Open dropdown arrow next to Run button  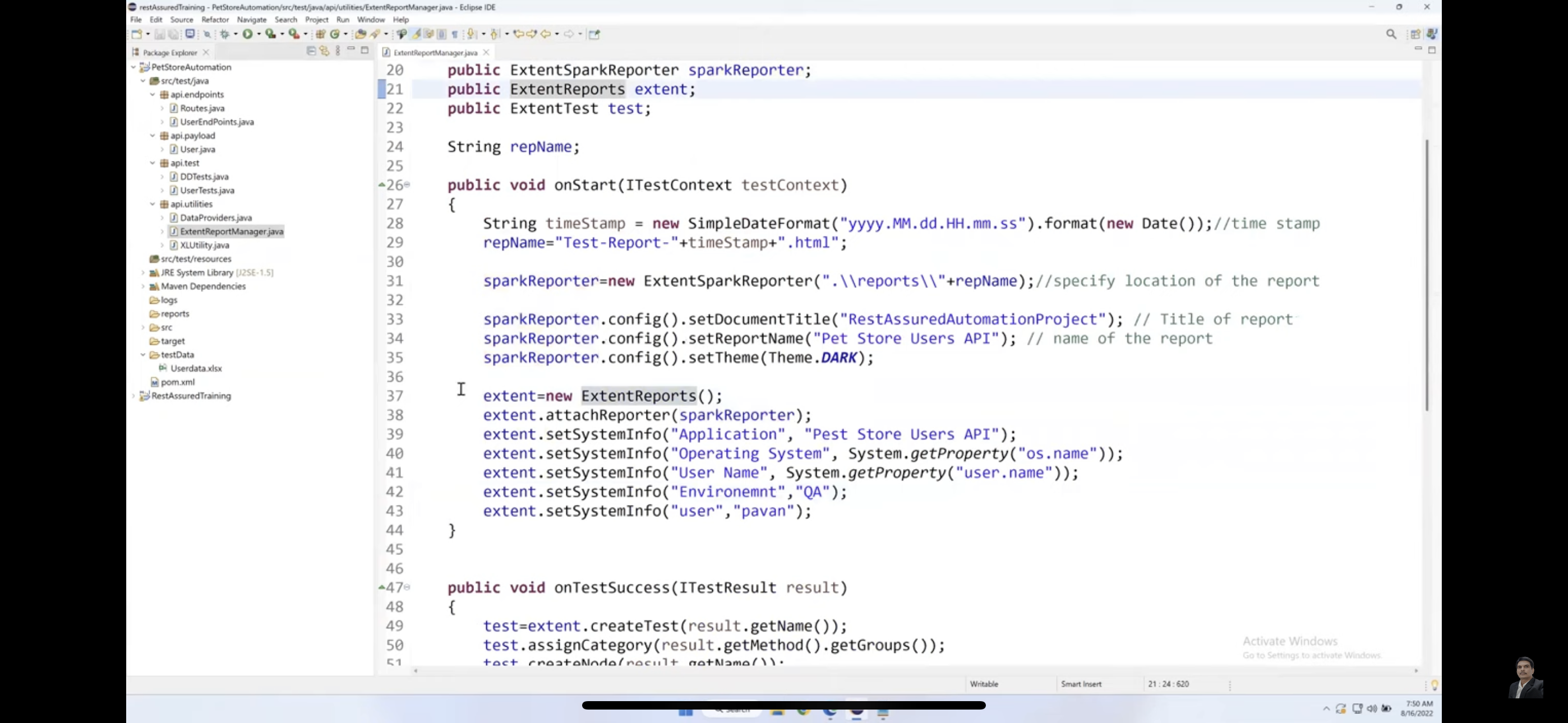[259, 34]
